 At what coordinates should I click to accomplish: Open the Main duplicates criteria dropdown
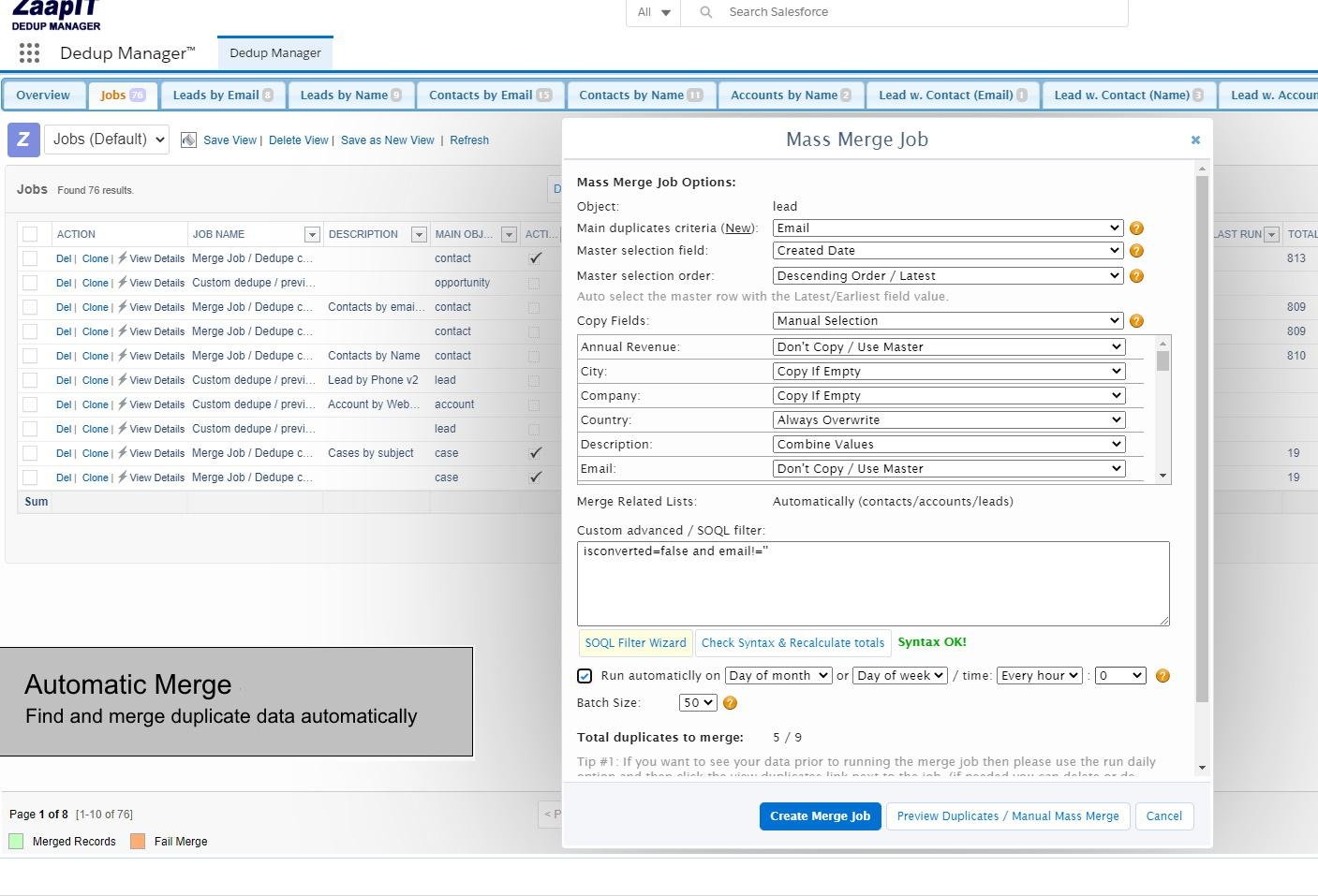(x=948, y=228)
